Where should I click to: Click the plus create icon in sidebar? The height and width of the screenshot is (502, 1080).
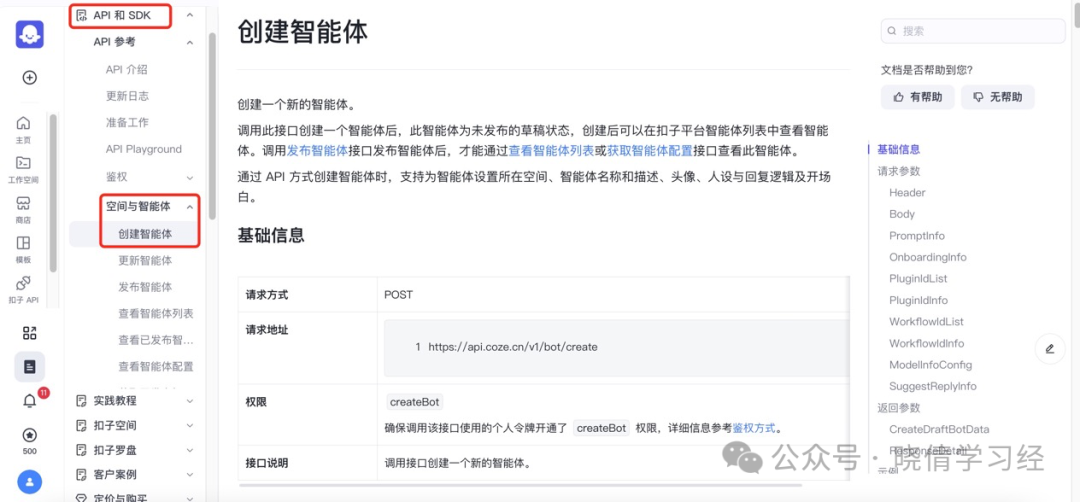(x=30, y=77)
